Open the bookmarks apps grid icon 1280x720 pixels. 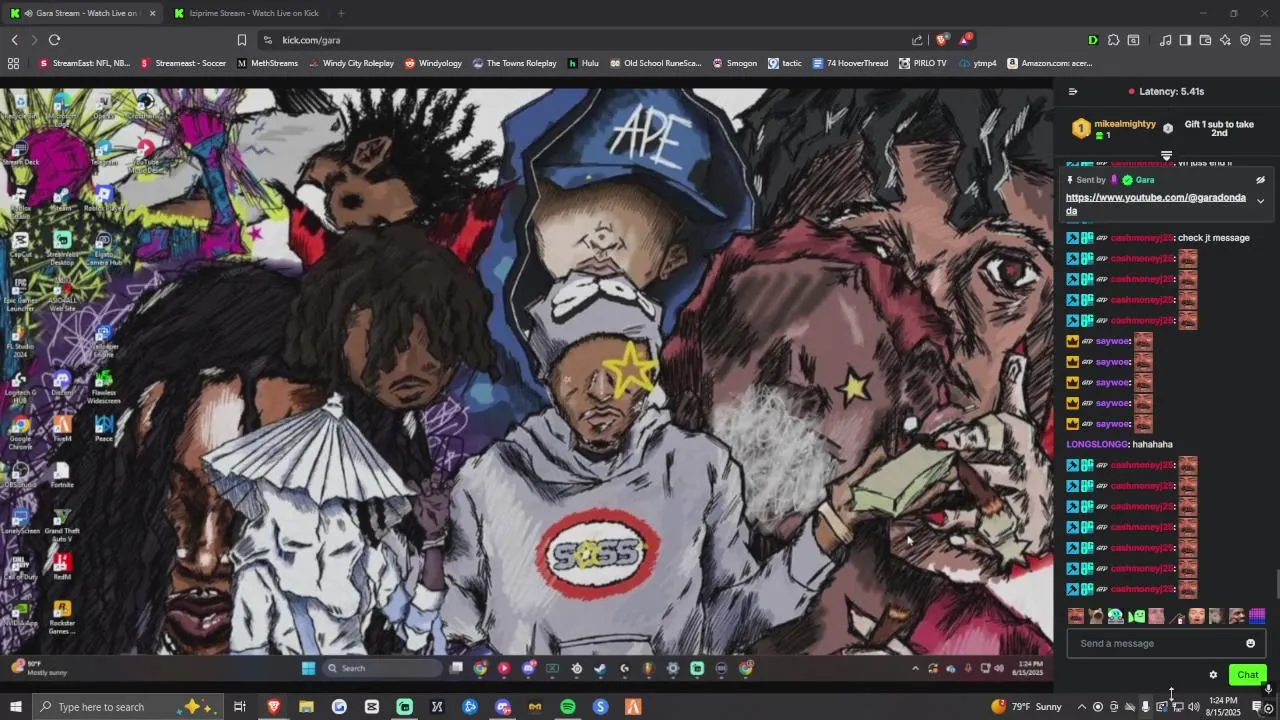click(13, 63)
